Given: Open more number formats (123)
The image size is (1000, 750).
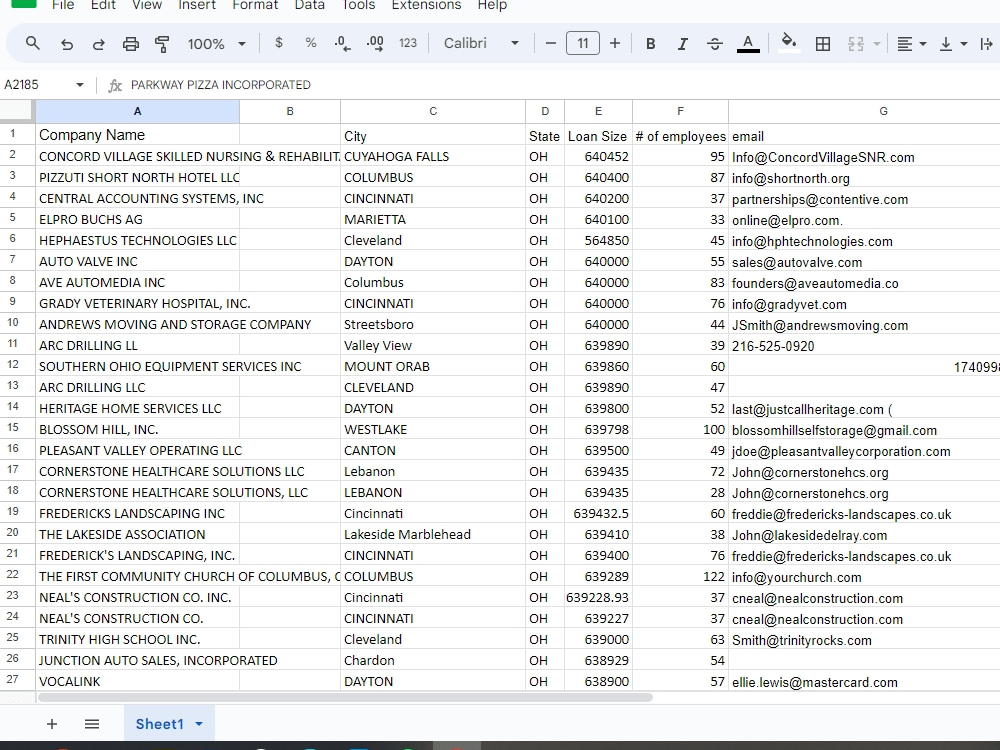Looking at the screenshot, I should [x=408, y=43].
